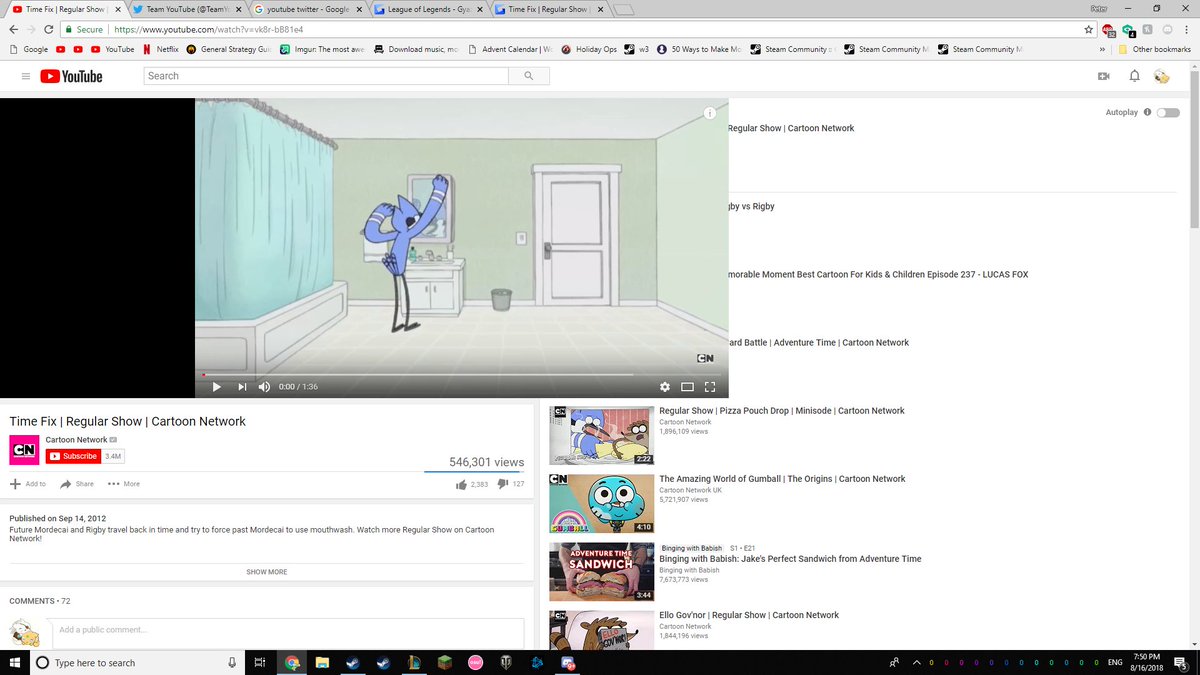Go back in browser history
This screenshot has height=675, width=1200.
click(x=12, y=29)
